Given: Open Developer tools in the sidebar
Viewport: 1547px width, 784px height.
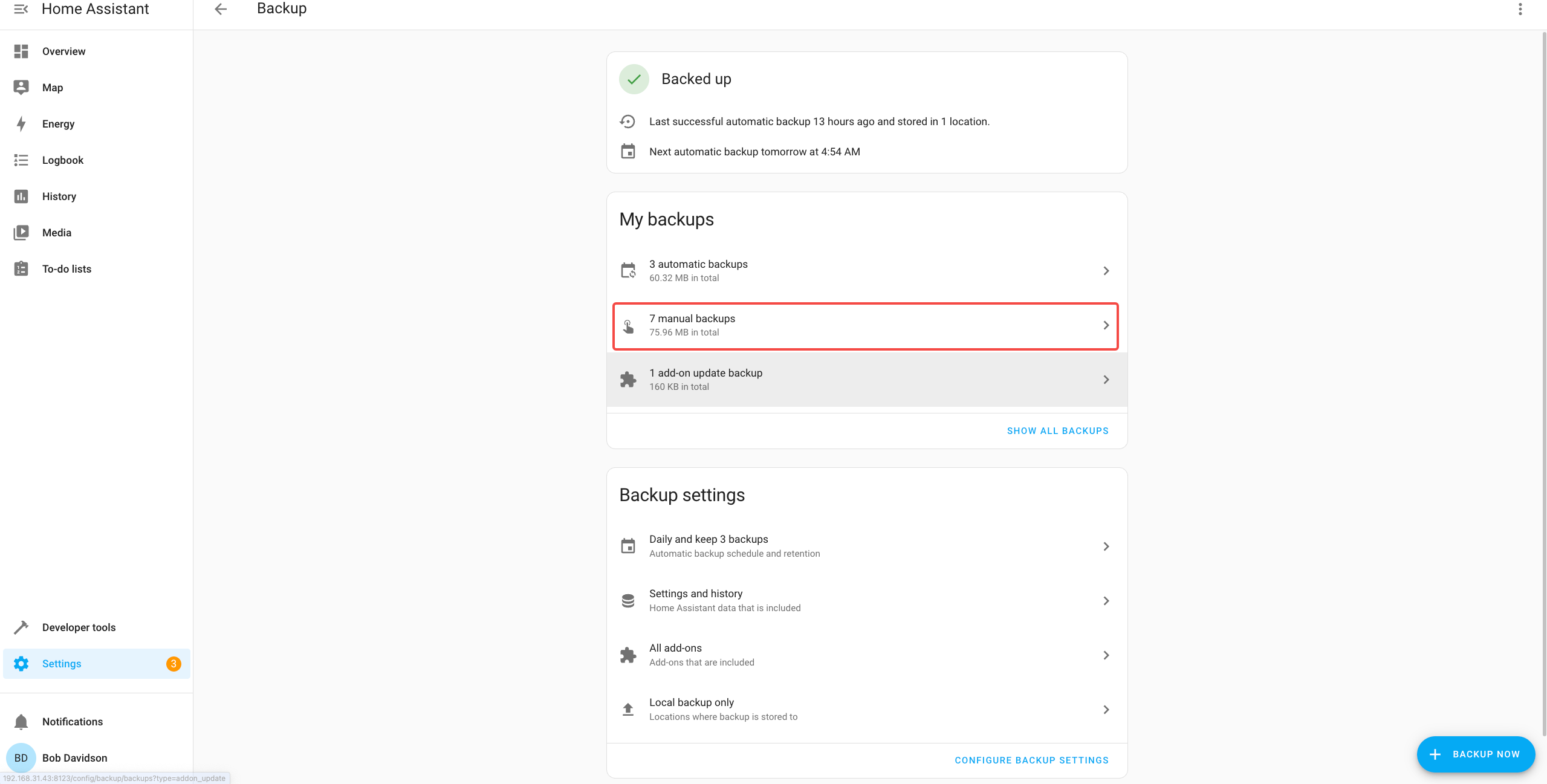Looking at the screenshot, I should point(97,627).
